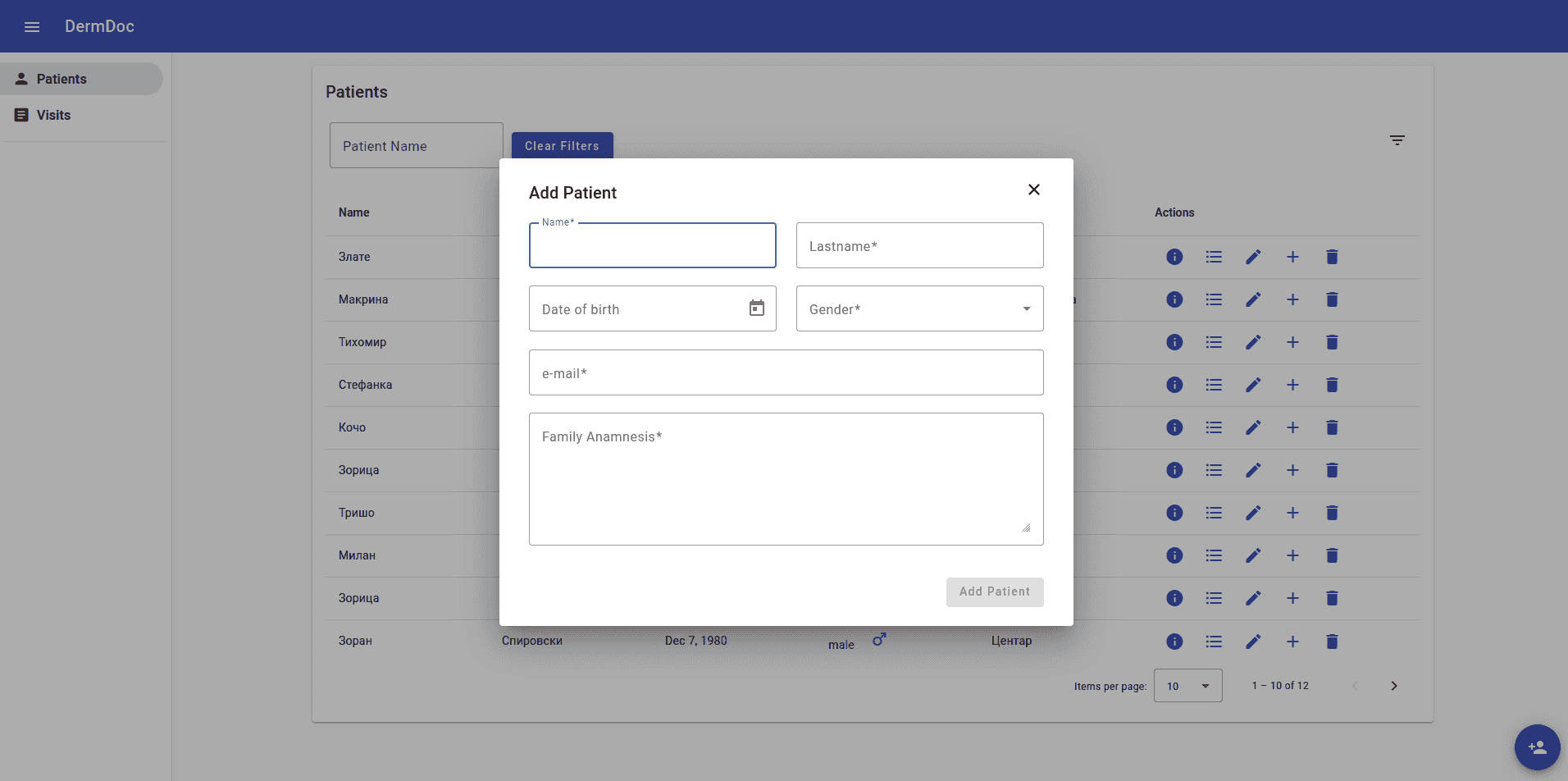Select Patients in the sidebar

(x=62, y=79)
